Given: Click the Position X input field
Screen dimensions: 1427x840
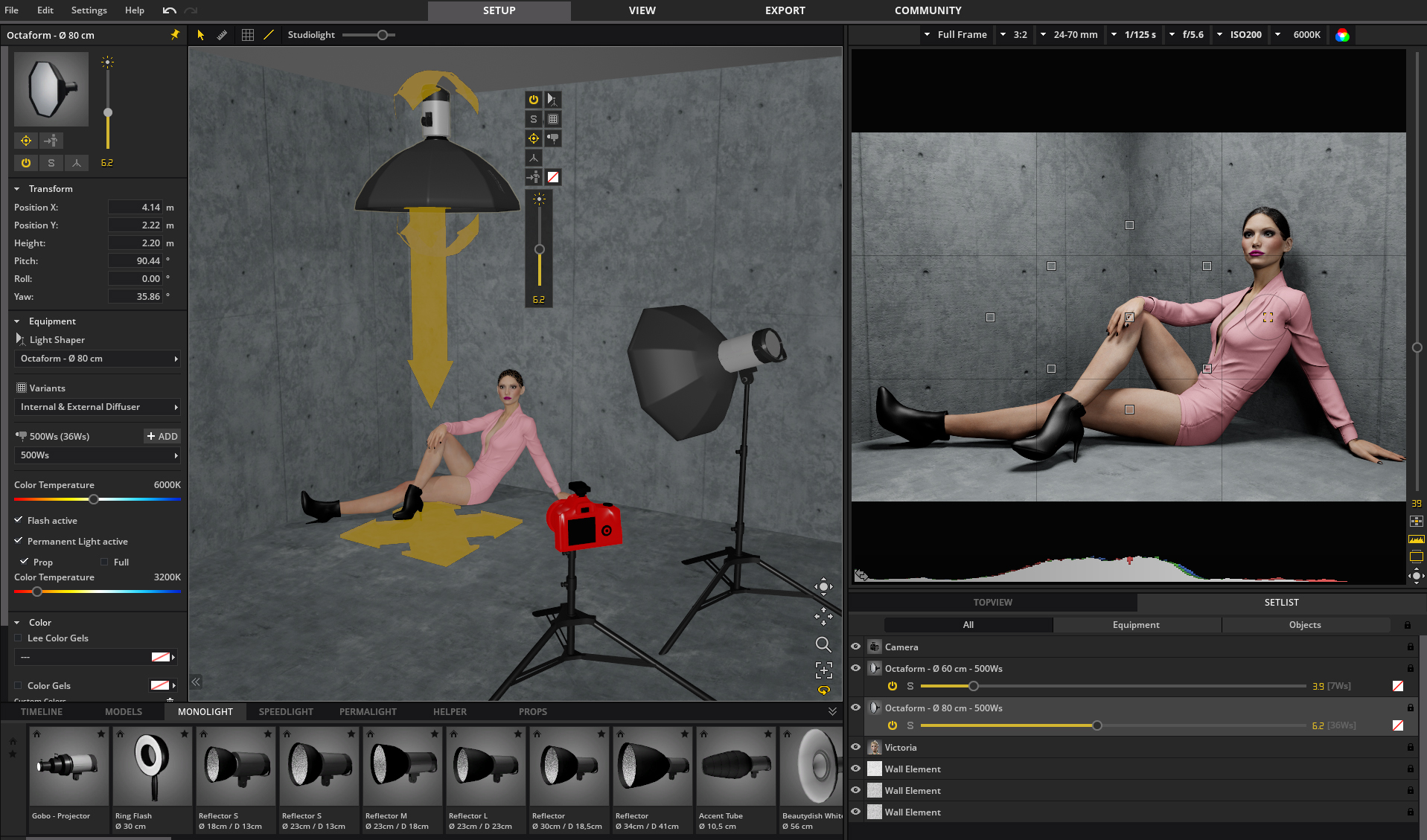Looking at the screenshot, I should pos(135,208).
